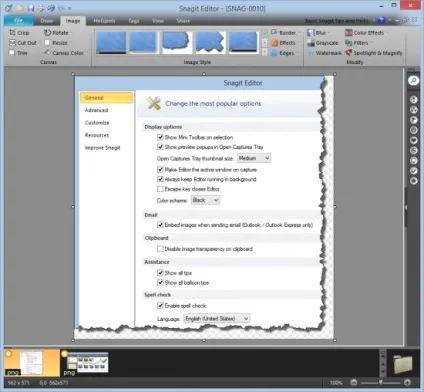424x392 pixels.
Task: Apply the checkmark flag from sidebar
Action: (x=413, y=171)
